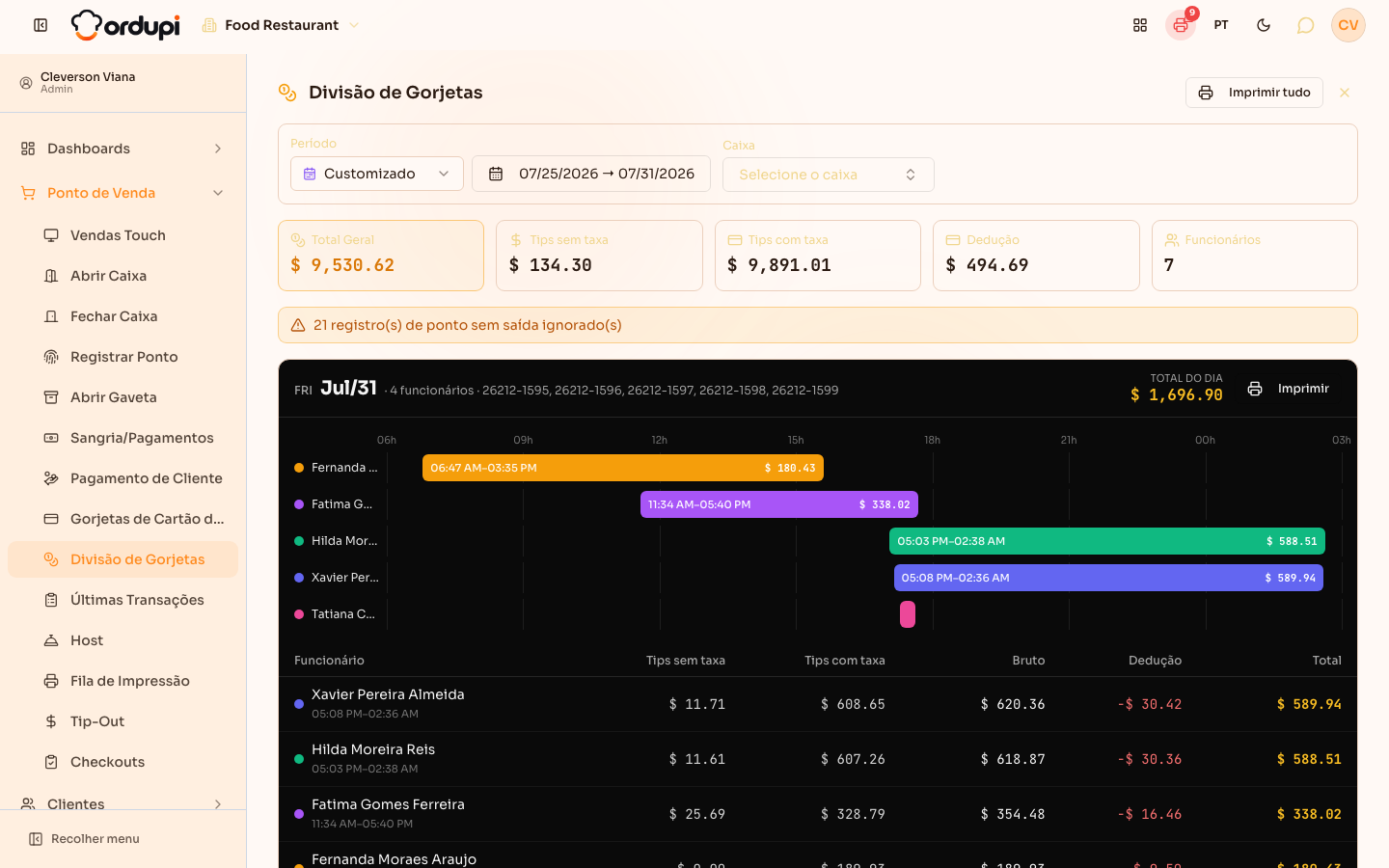The width and height of the screenshot is (1389, 868).
Task: Toggle the sidebar panel icon
Action: coord(41,25)
